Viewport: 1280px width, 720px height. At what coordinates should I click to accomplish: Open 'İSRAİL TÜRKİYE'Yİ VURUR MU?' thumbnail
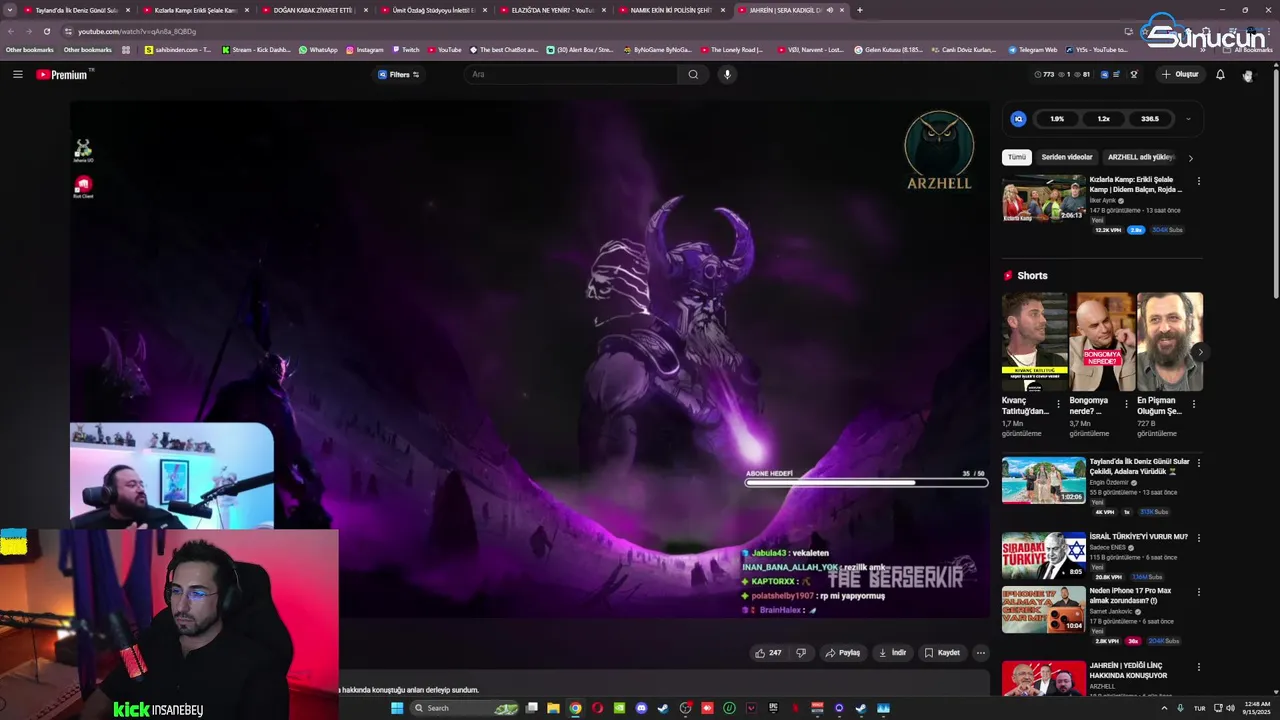click(1043, 556)
